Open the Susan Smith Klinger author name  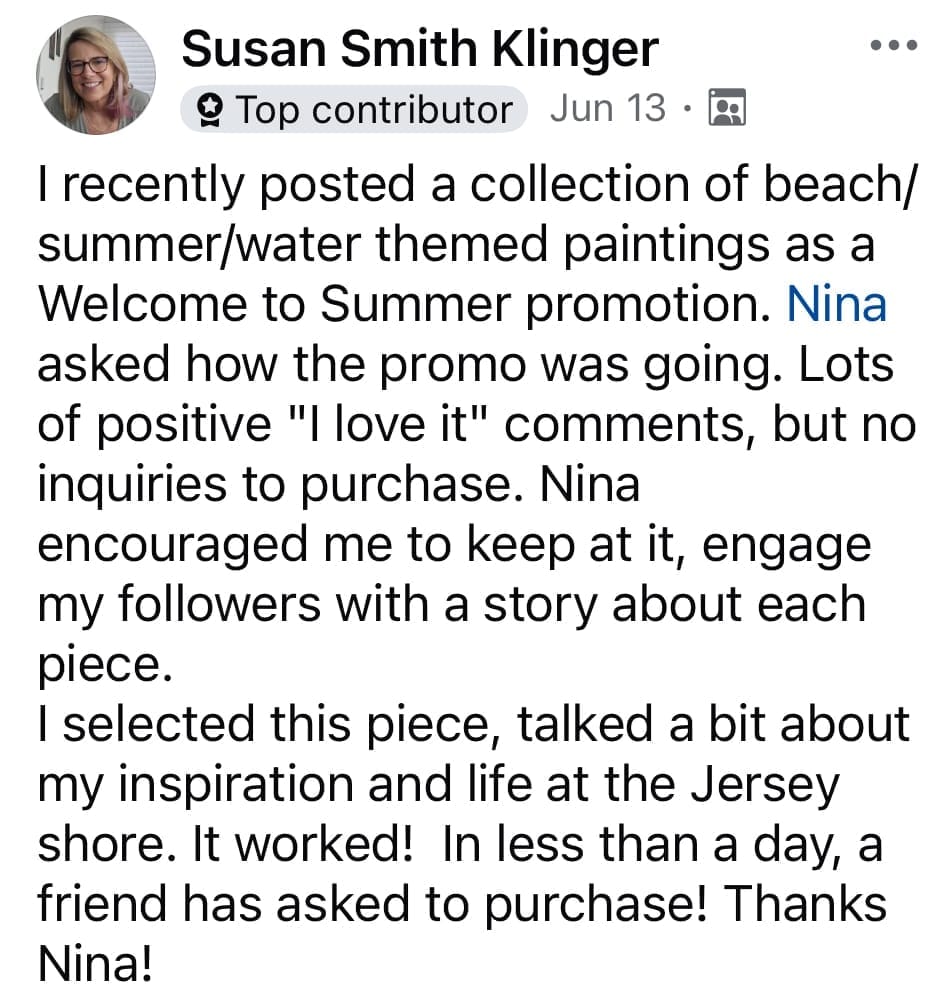(420, 49)
